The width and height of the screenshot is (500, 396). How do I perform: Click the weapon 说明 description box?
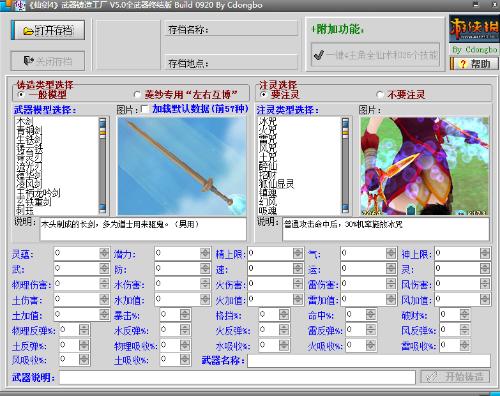143,229
